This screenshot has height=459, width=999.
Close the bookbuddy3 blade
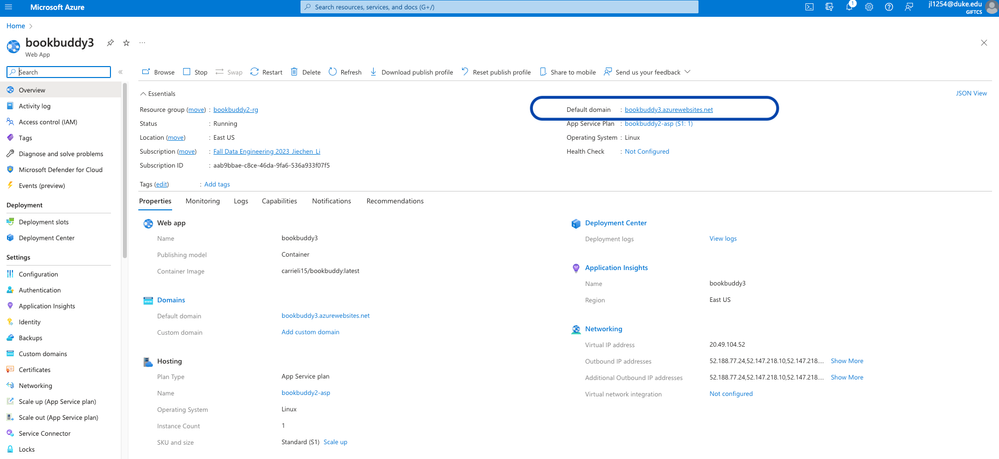tap(984, 43)
